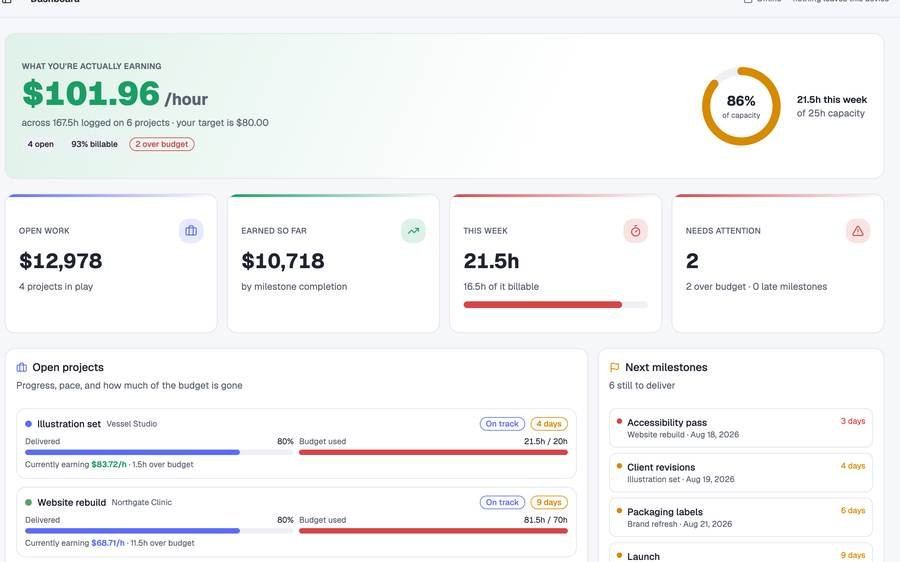Click the warning triangle icon in Needs Attention card
The width and height of the screenshot is (900, 562).
858,231
